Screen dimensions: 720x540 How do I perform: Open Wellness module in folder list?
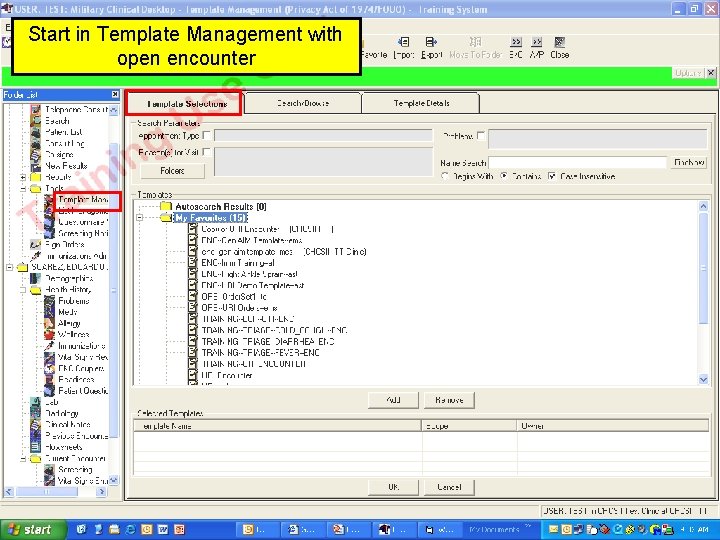click(x=73, y=335)
